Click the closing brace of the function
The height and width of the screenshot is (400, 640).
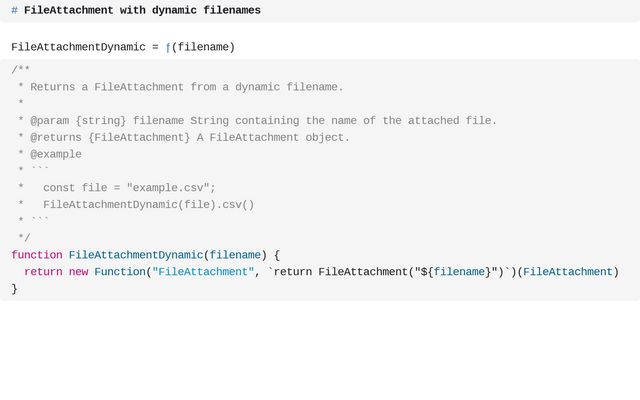[x=14, y=289]
